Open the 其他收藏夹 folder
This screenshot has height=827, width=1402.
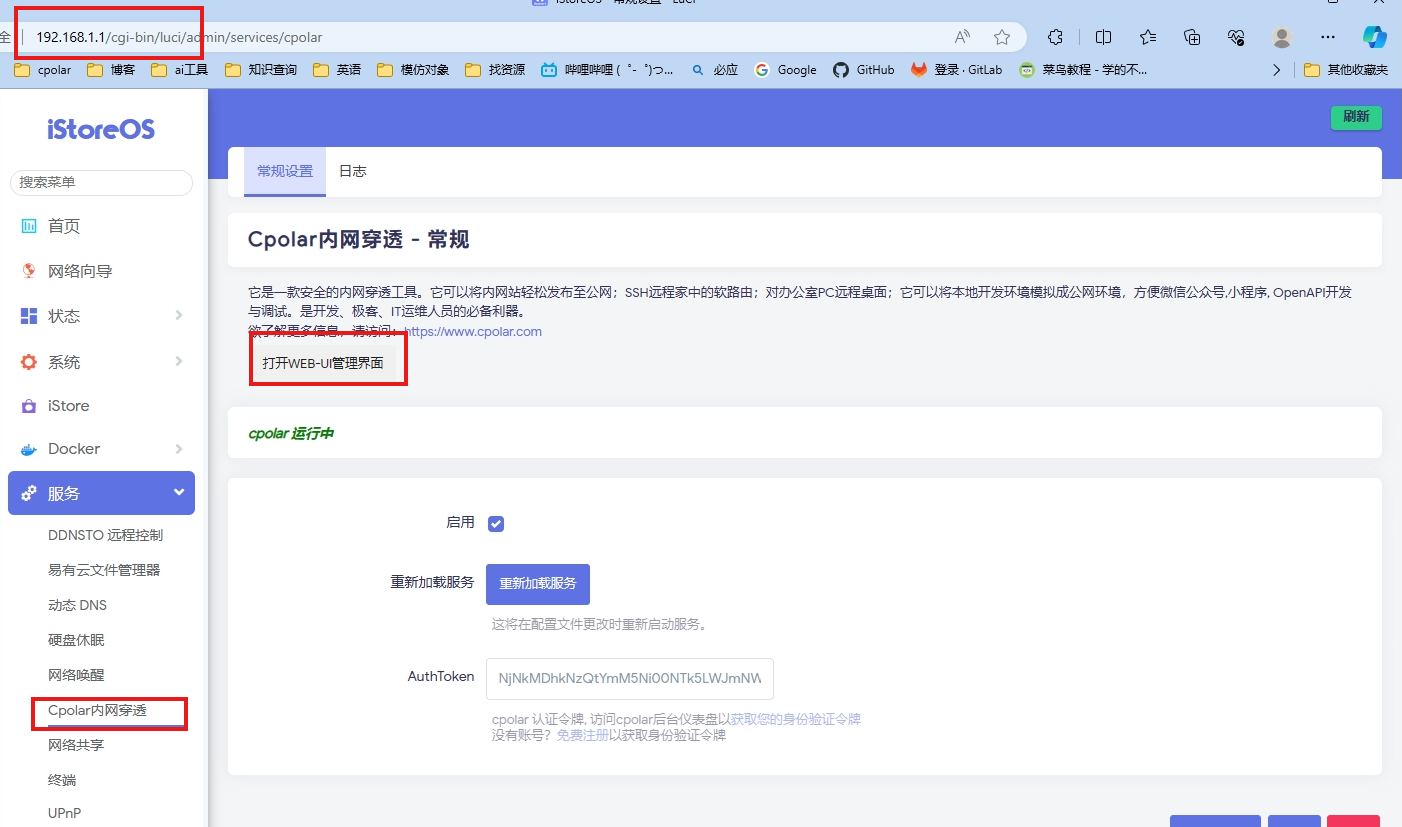coord(1347,70)
